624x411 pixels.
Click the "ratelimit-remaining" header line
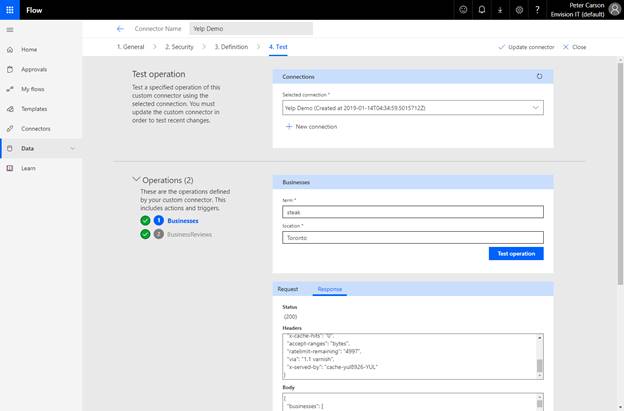tap(324, 351)
